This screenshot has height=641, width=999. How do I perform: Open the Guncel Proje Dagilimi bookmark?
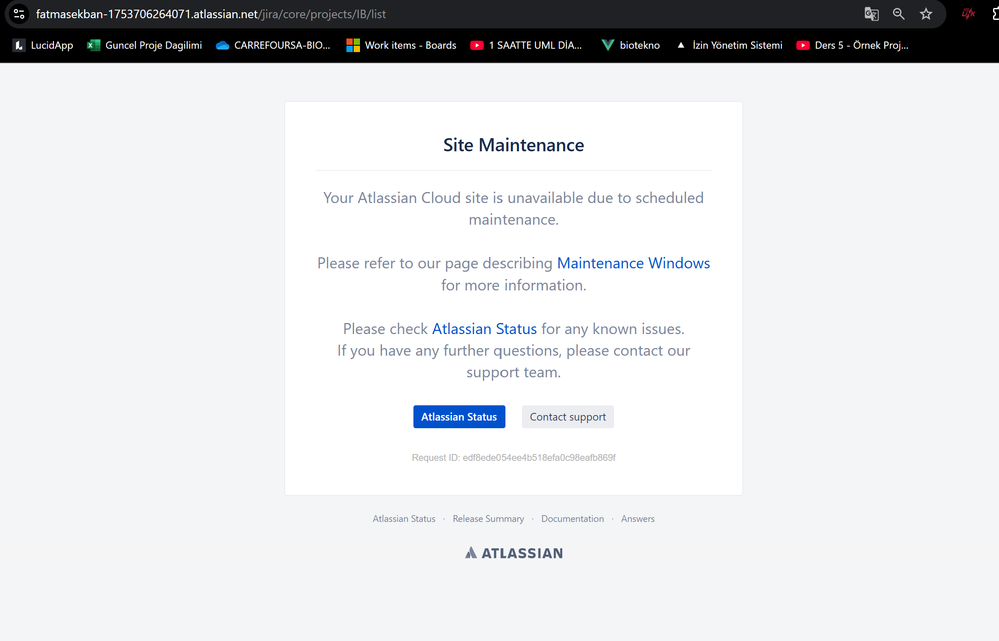(x=145, y=45)
